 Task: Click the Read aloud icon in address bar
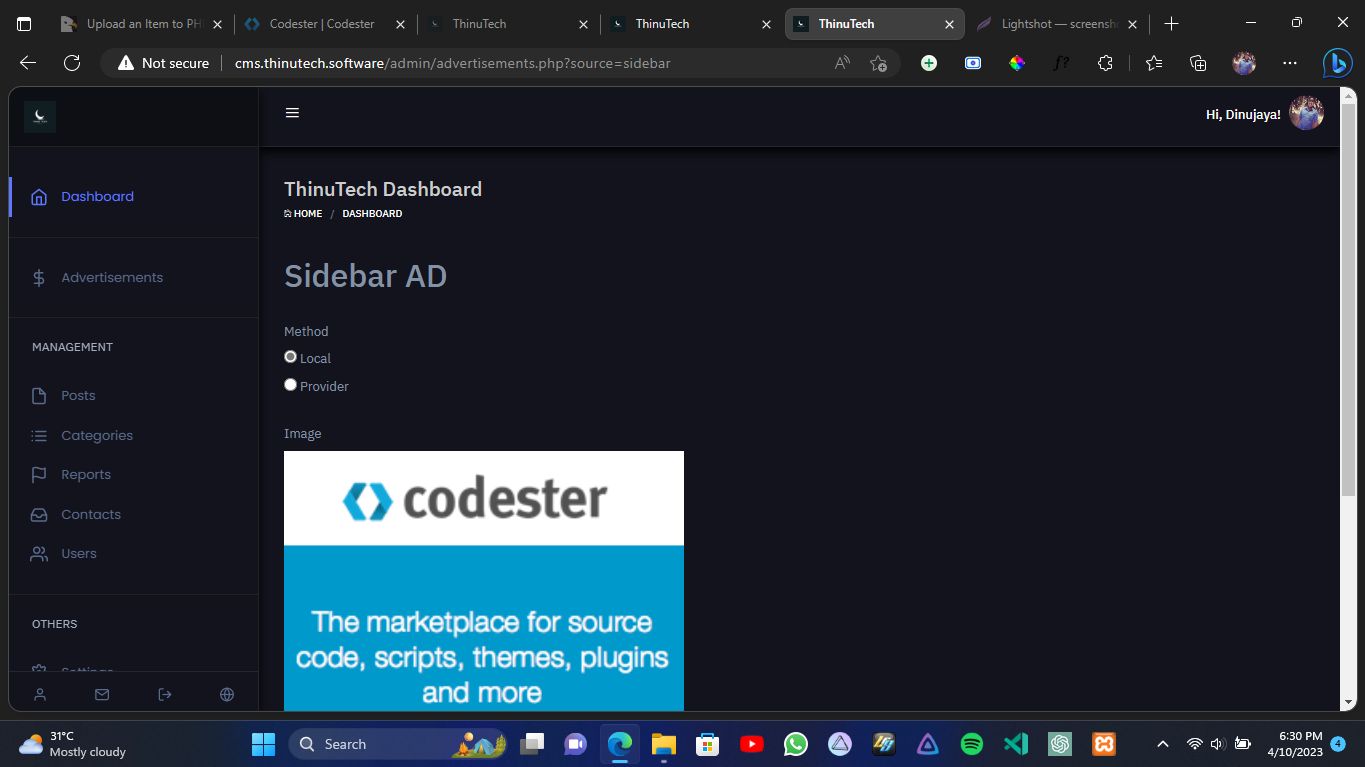[842, 63]
